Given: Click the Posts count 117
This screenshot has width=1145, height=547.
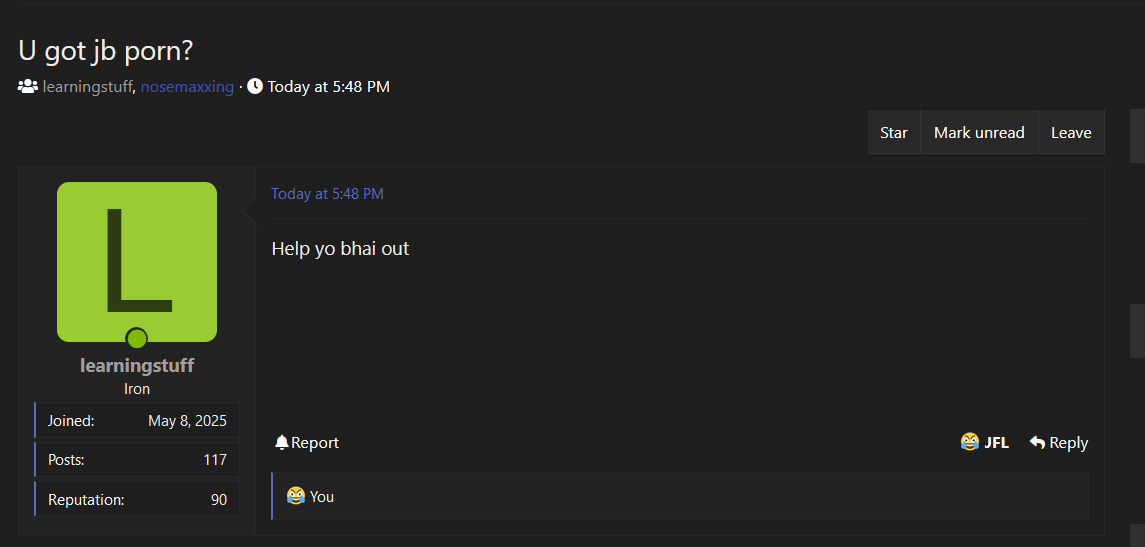Looking at the screenshot, I should pos(215,460).
